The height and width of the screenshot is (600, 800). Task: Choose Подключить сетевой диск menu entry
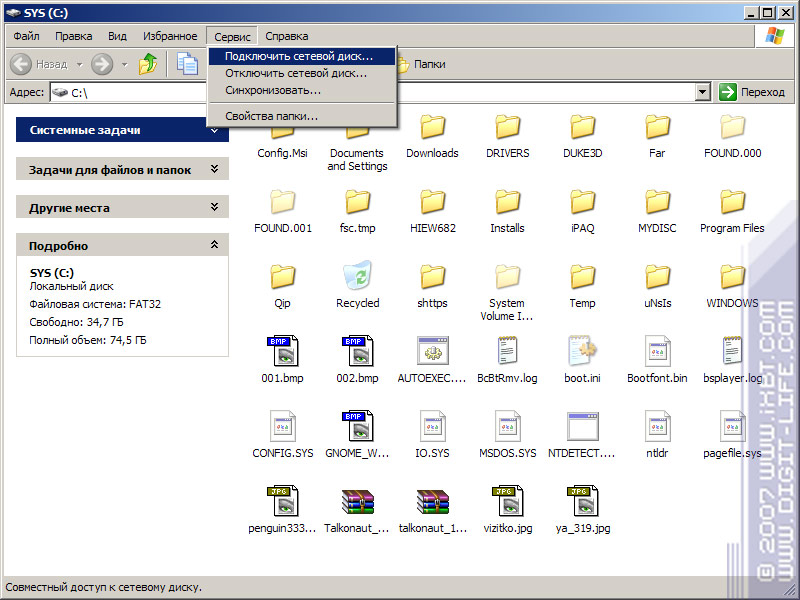pyautogui.click(x=299, y=56)
